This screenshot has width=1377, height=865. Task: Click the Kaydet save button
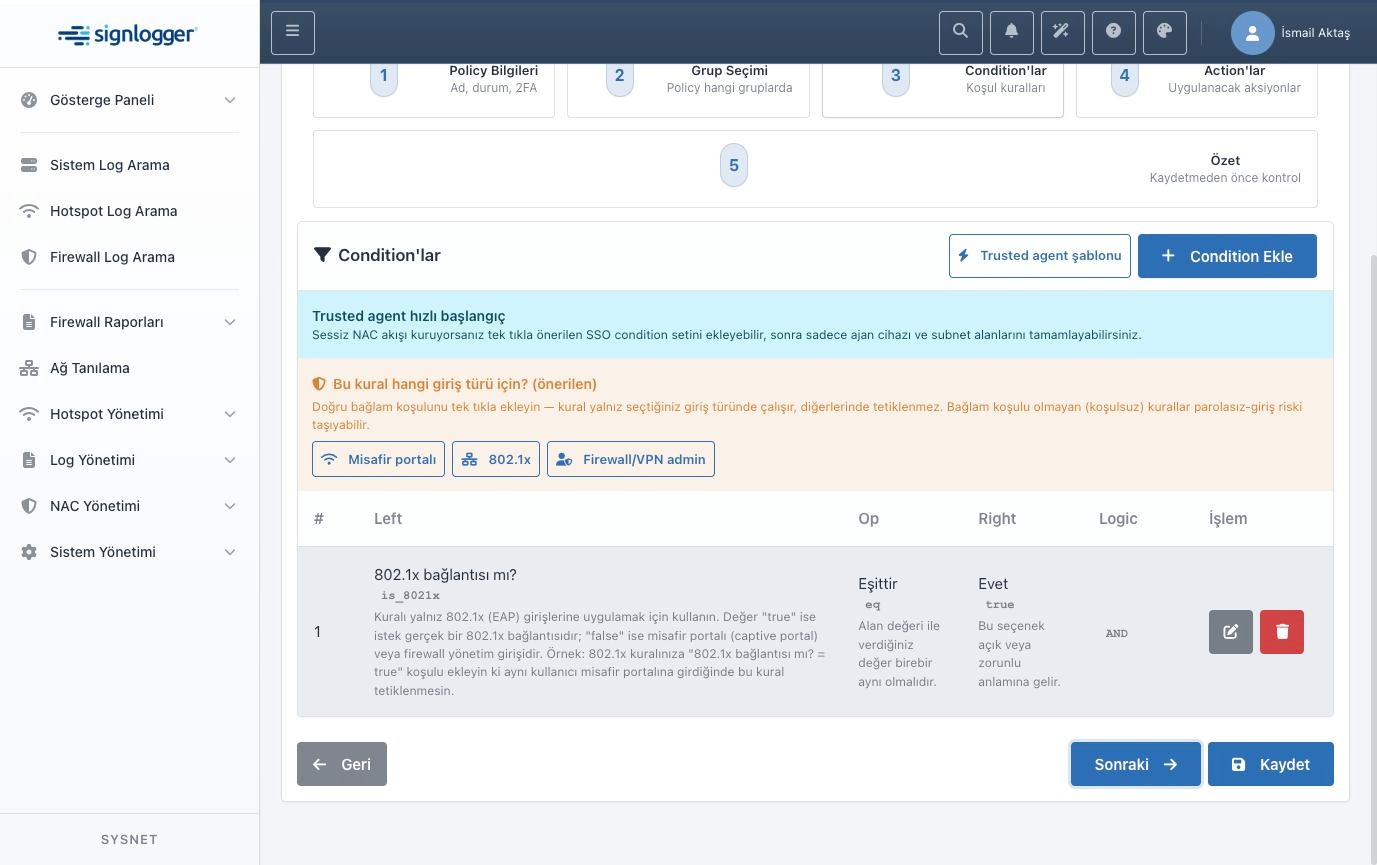point(1271,764)
